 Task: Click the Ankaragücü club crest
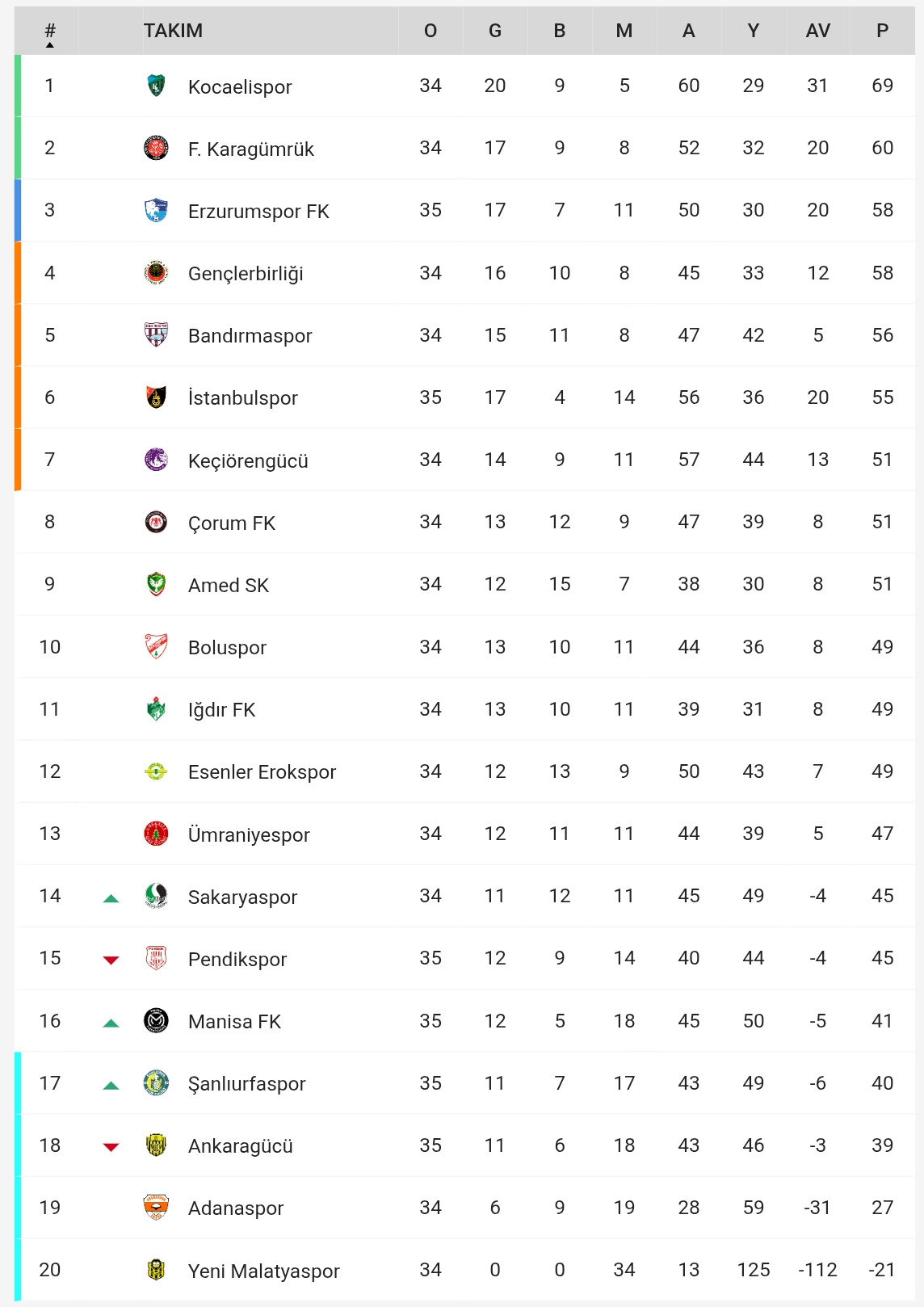point(156,1145)
